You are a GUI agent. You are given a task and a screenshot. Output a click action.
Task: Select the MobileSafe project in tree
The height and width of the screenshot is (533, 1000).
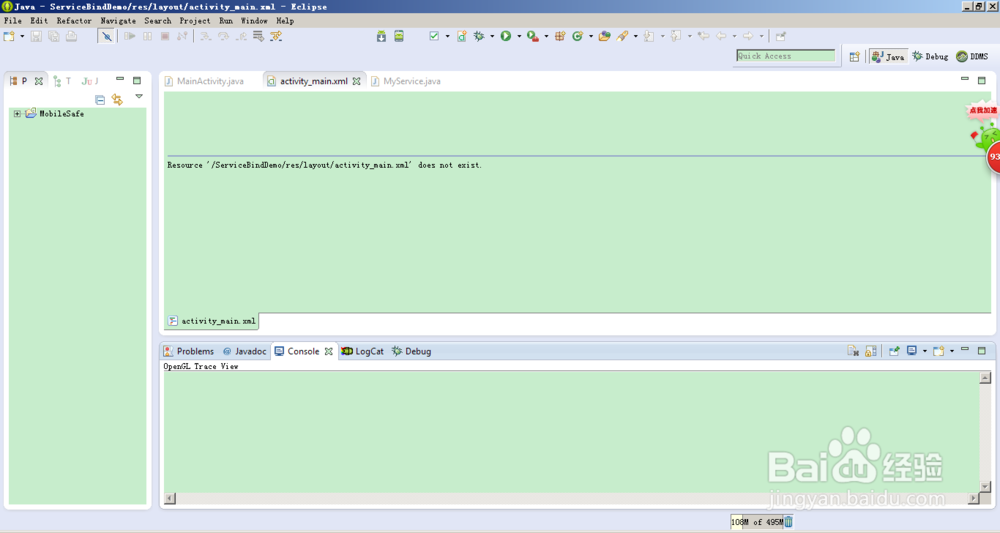61,113
